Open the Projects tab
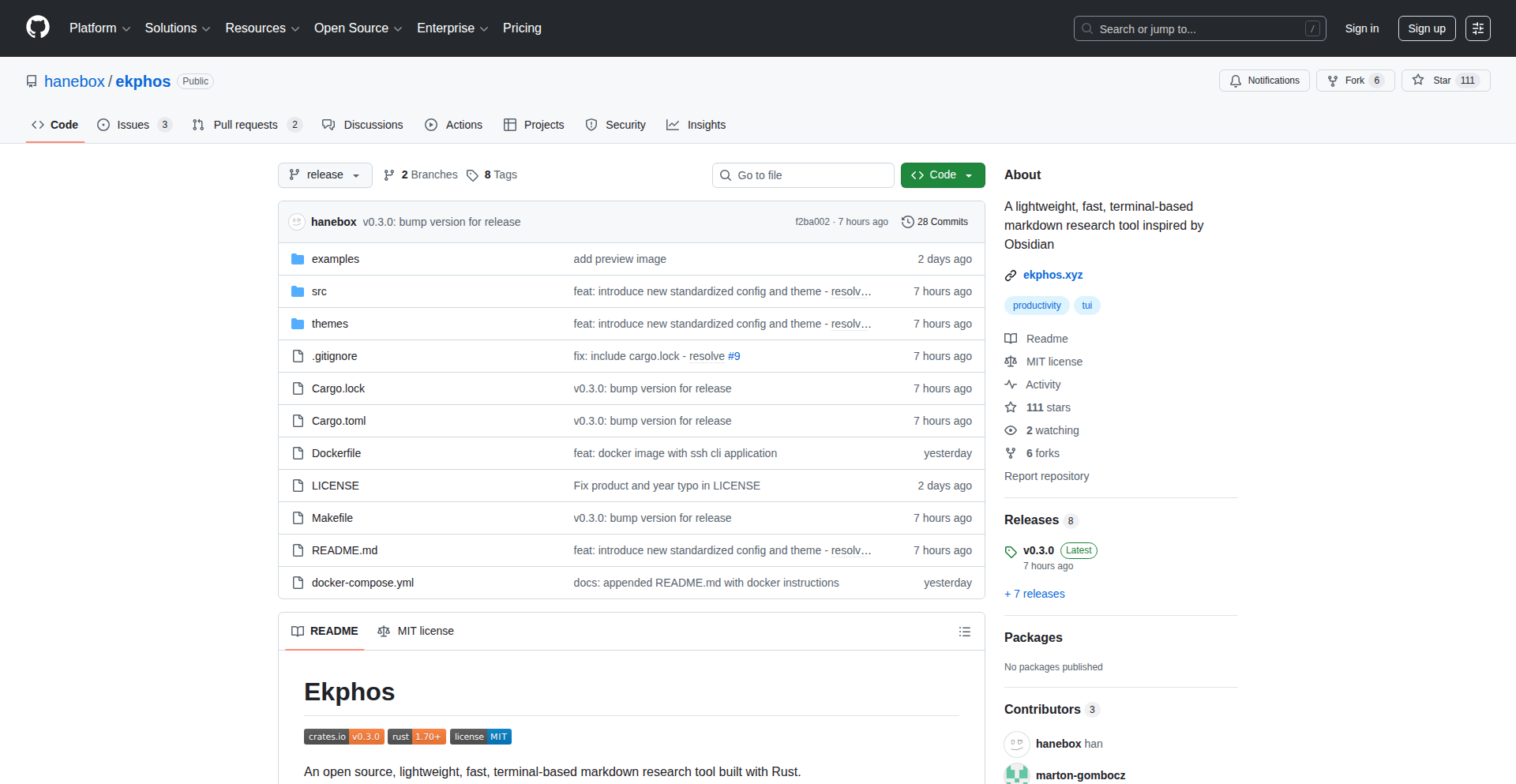1516x784 pixels. pyautogui.click(x=534, y=125)
